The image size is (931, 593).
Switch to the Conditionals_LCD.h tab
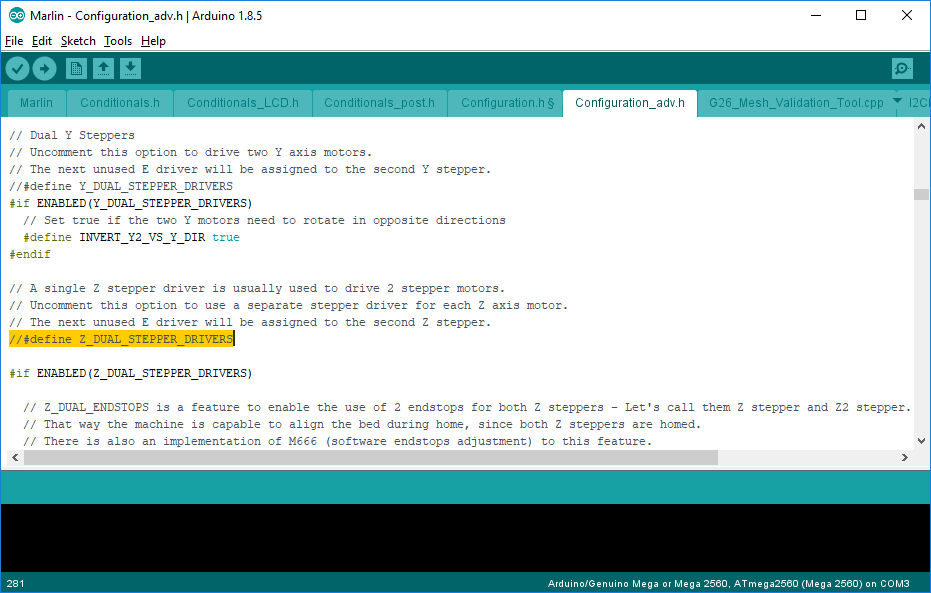242,102
